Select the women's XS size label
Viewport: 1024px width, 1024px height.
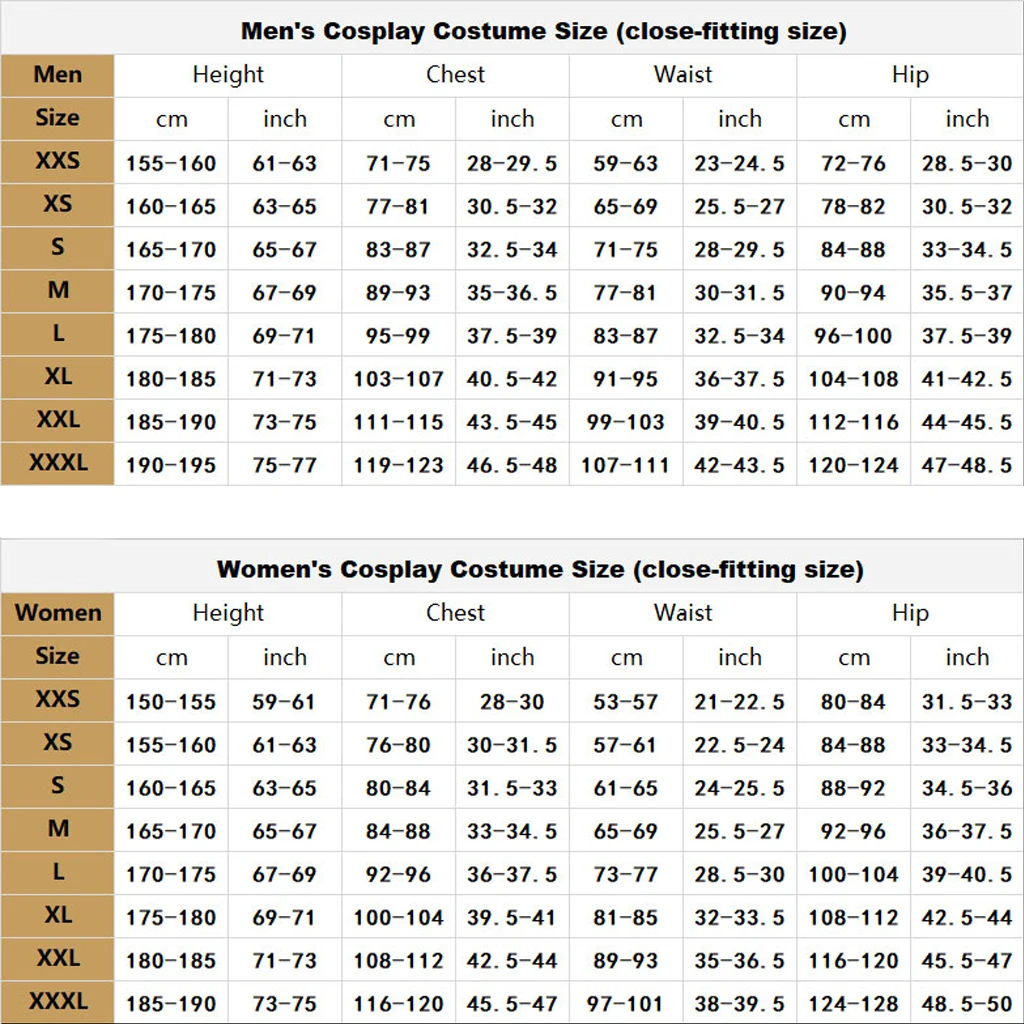click(57, 743)
